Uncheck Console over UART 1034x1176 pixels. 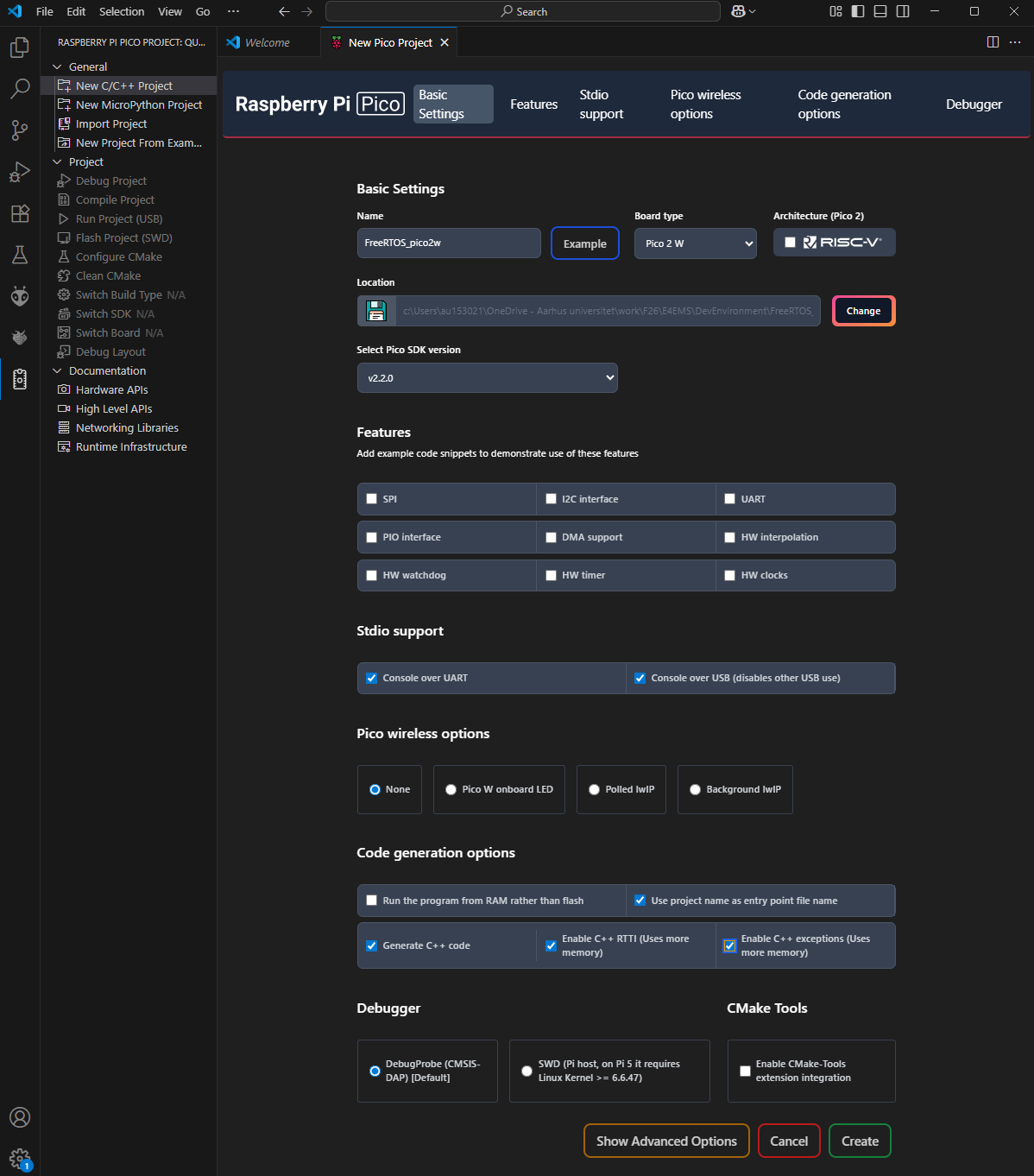pyautogui.click(x=372, y=679)
